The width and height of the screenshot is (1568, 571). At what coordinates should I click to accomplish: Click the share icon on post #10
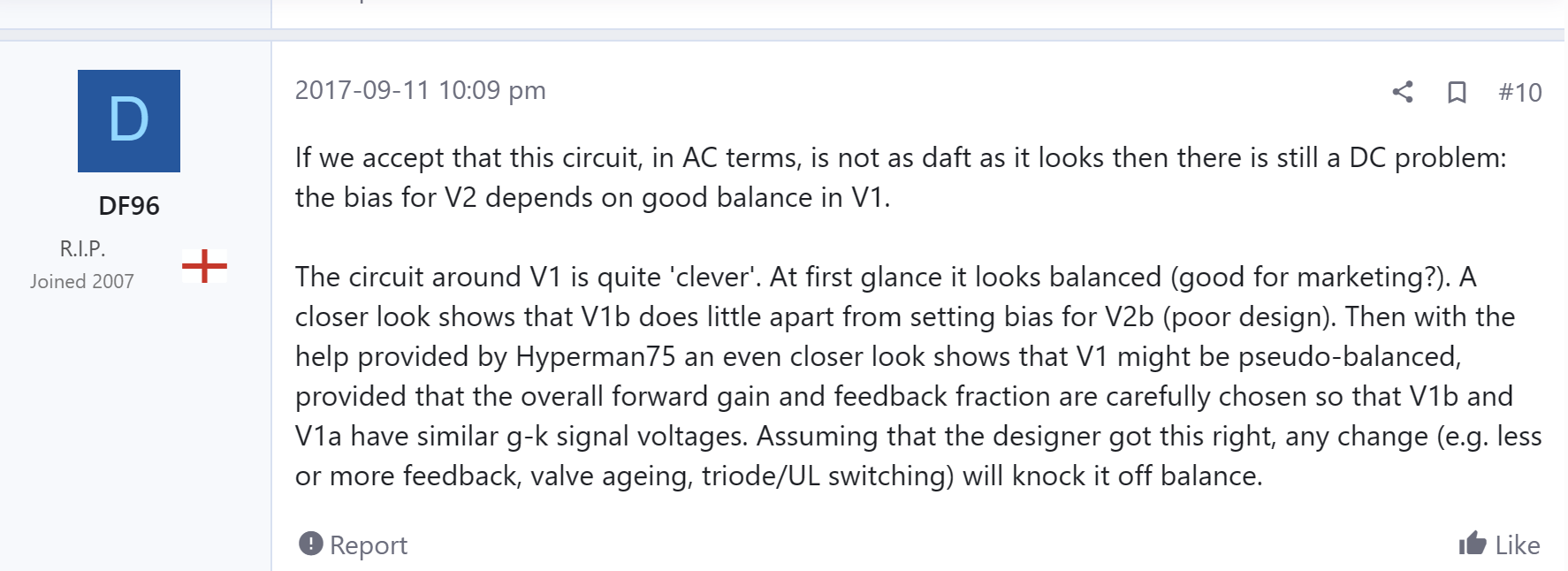point(1403,92)
